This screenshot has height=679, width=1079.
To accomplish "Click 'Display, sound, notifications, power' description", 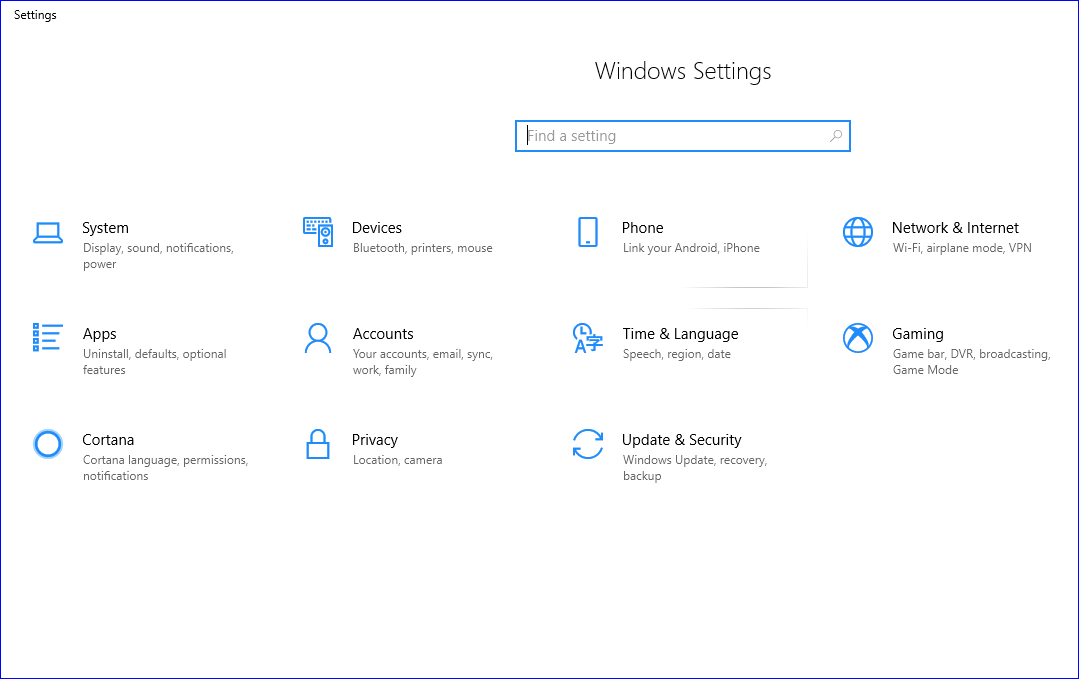I will pyautogui.click(x=158, y=256).
